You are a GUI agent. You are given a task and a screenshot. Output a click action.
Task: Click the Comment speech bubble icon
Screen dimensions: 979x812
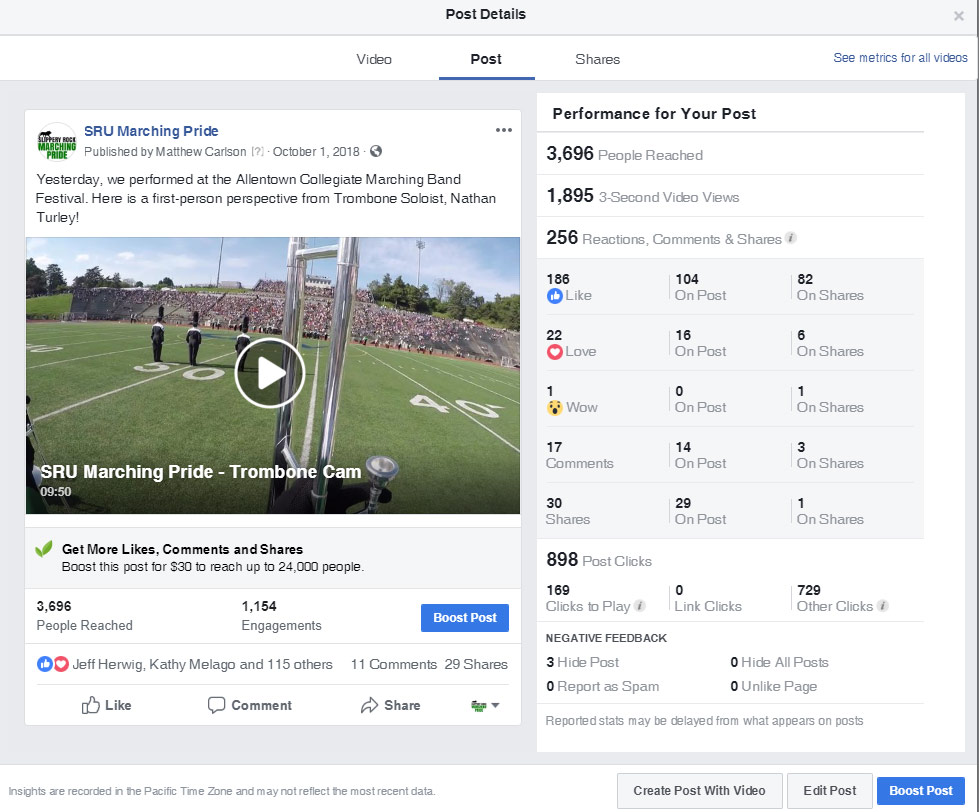216,705
